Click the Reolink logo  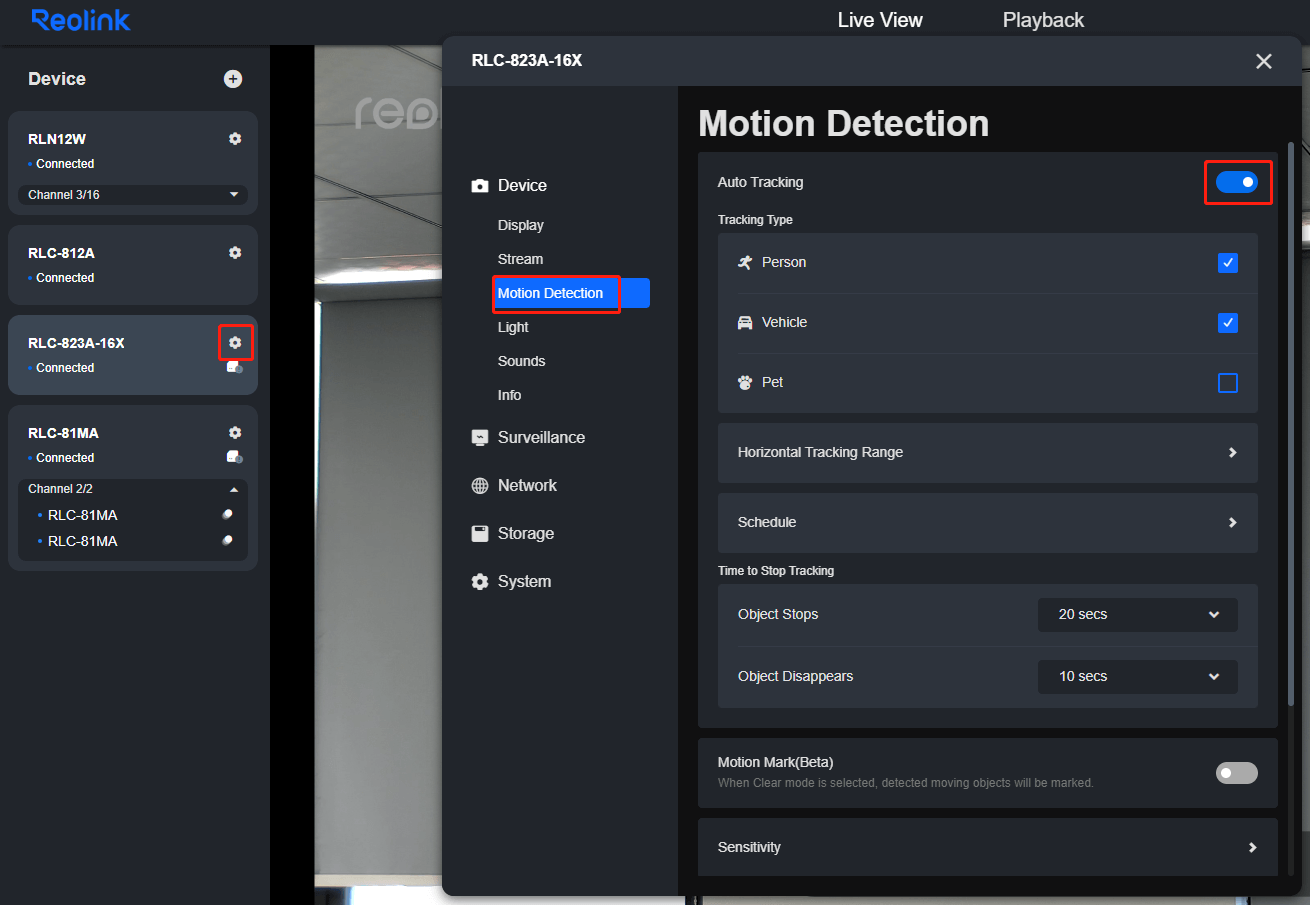coord(81,20)
